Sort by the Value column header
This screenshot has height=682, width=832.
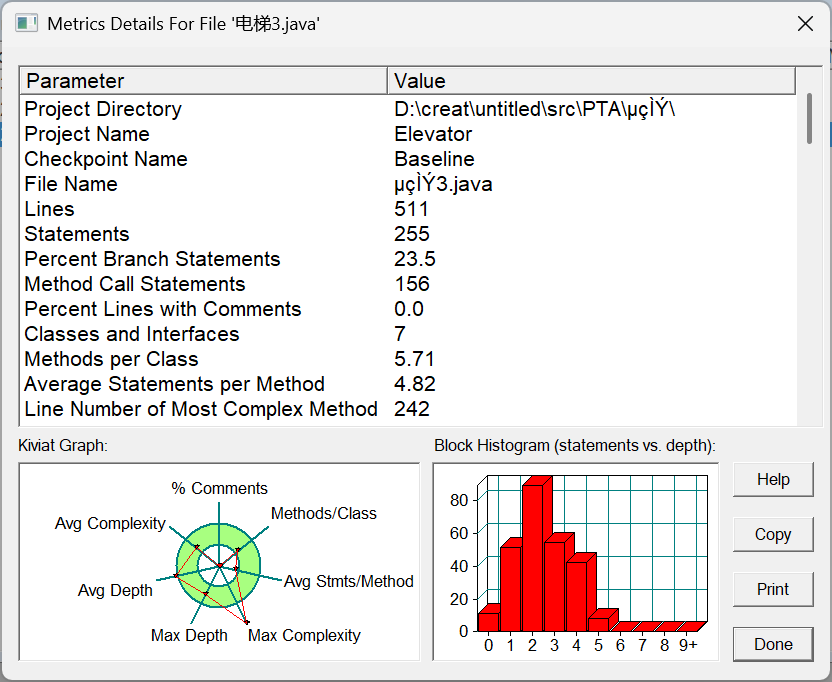[592, 81]
